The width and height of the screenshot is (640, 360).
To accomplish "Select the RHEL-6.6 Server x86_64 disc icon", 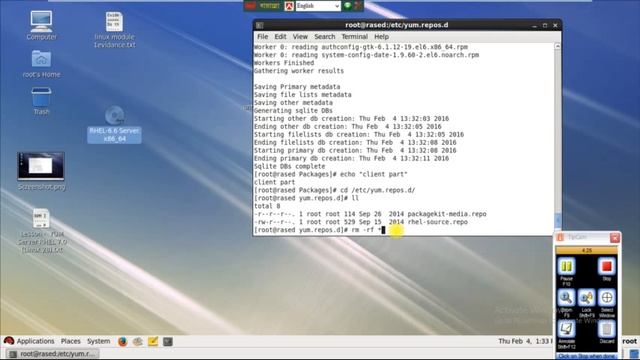I will pyautogui.click(x=114, y=116).
